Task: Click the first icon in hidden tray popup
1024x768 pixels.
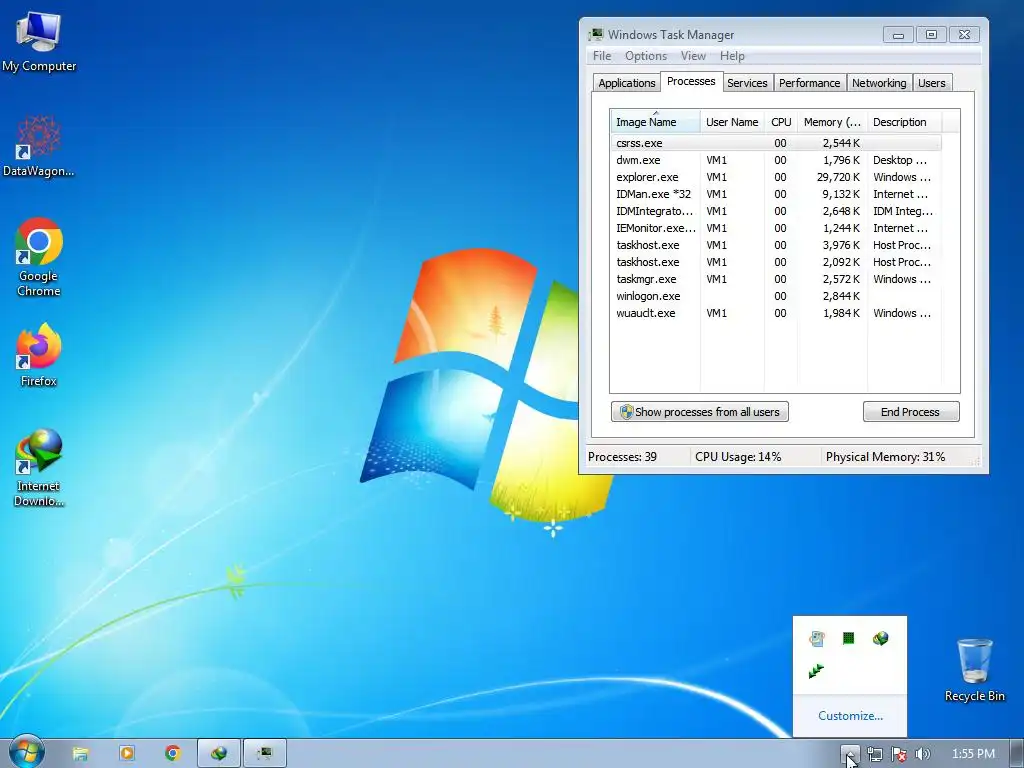Action: pos(816,638)
